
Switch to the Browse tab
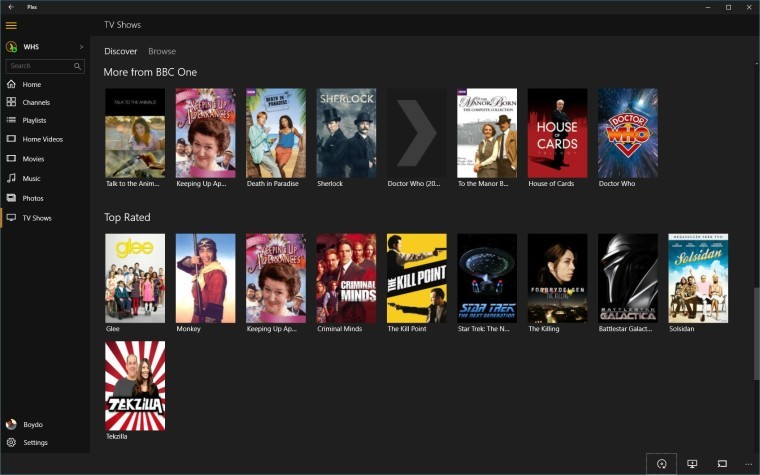pos(162,51)
